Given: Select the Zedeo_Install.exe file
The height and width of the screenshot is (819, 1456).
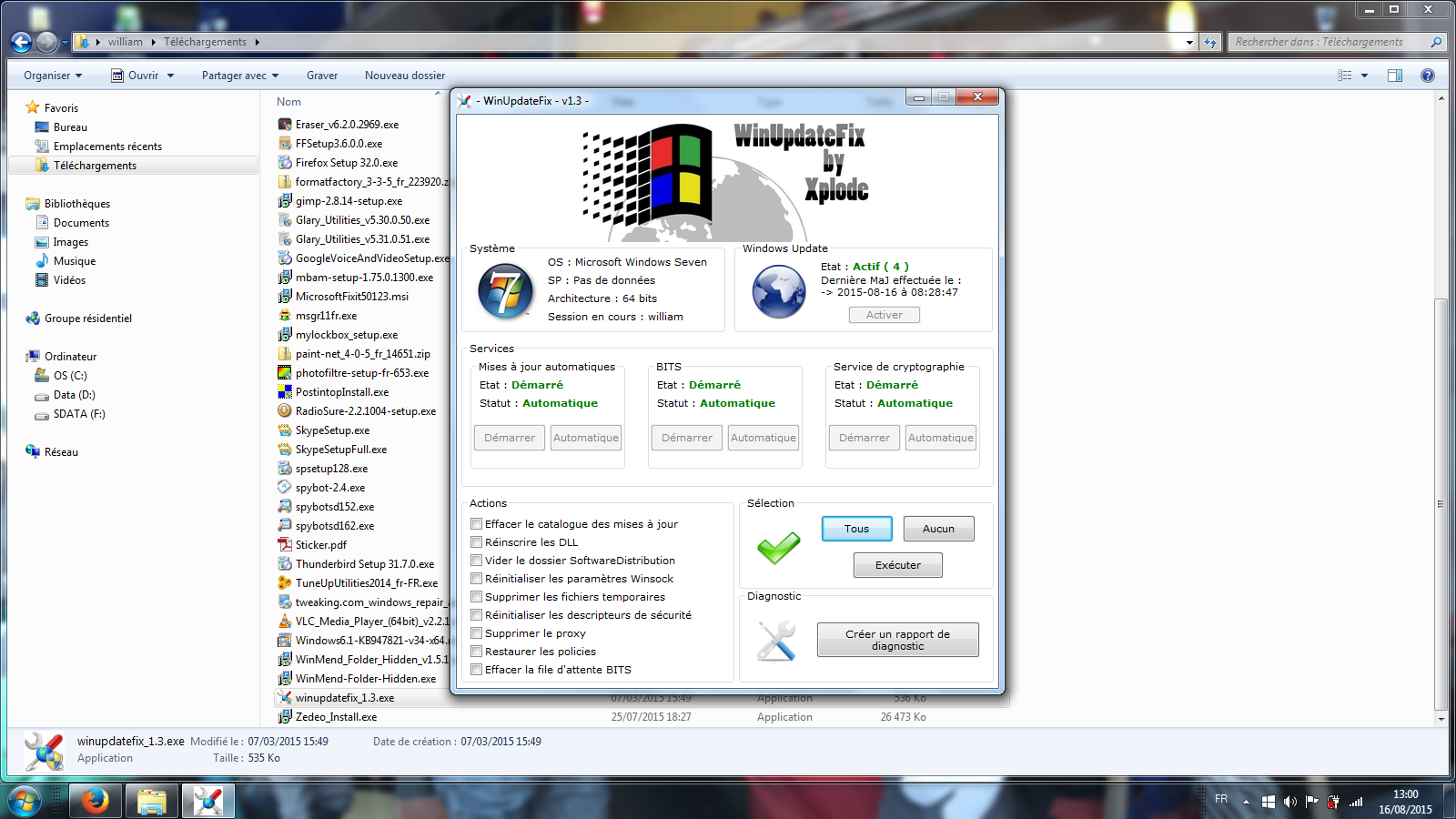Looking at the screenshot, I should [x=336, y=717].
